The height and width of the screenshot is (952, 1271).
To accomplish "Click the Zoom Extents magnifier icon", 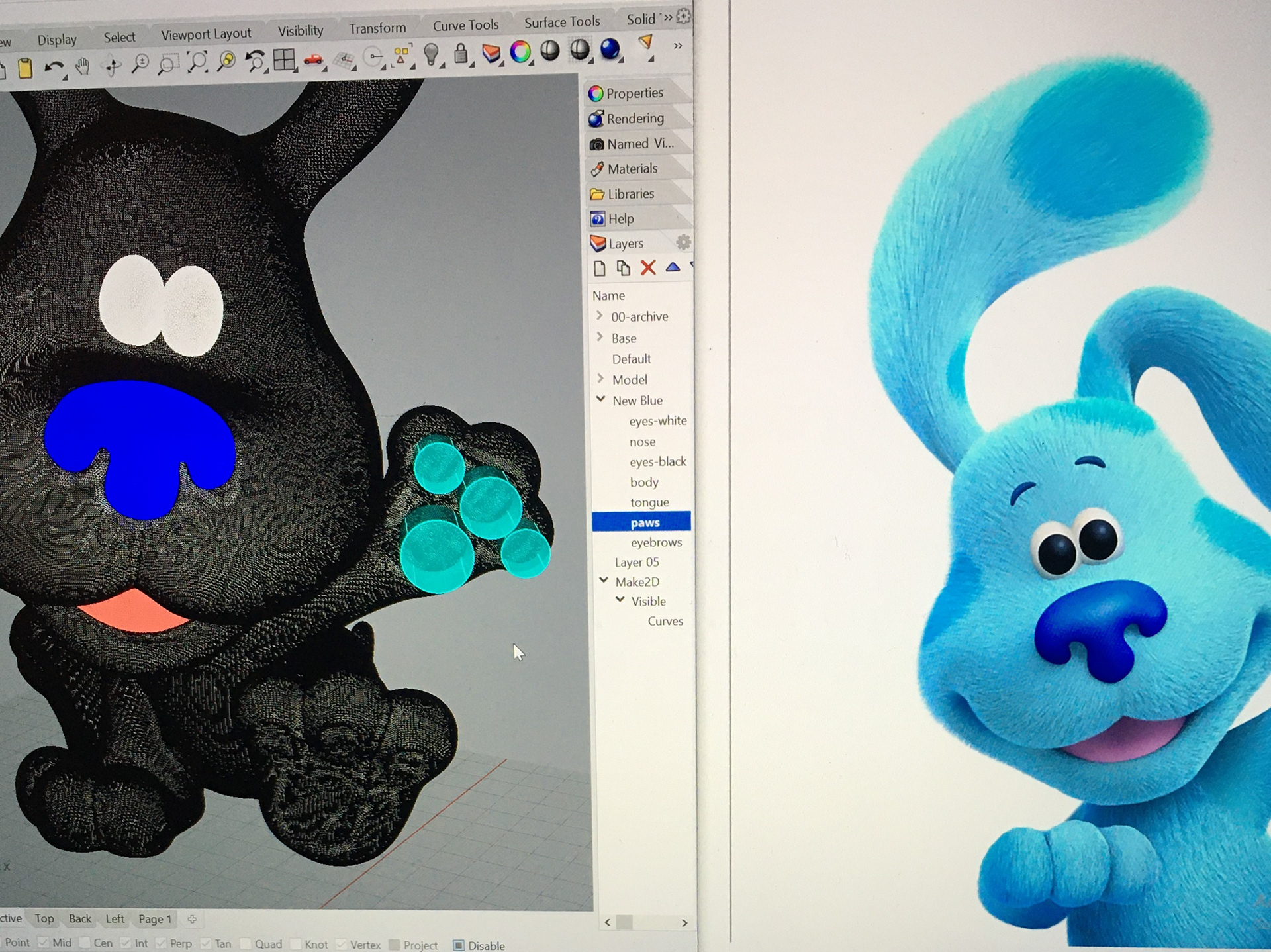I will pyautogui.click(x=197, y=62).
